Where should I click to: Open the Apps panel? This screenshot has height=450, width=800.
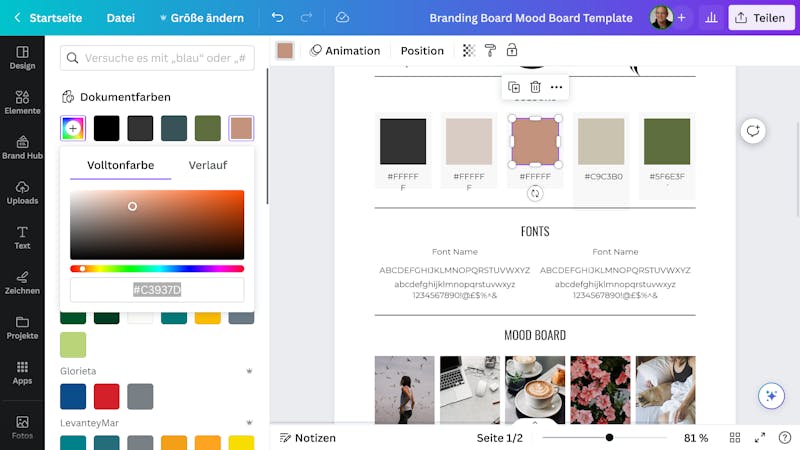22,372
